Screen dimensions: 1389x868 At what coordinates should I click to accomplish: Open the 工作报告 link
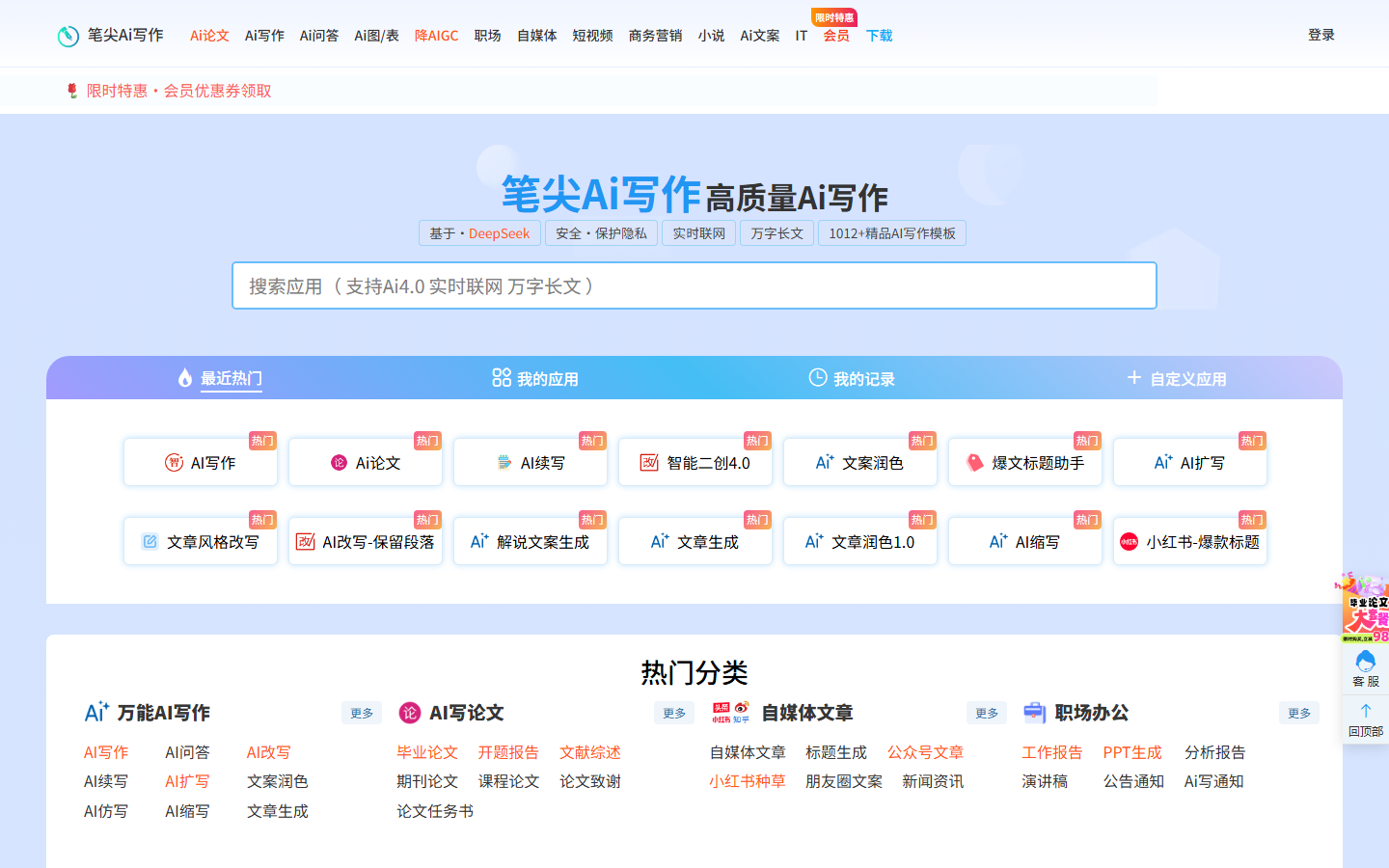[1052, 752]
